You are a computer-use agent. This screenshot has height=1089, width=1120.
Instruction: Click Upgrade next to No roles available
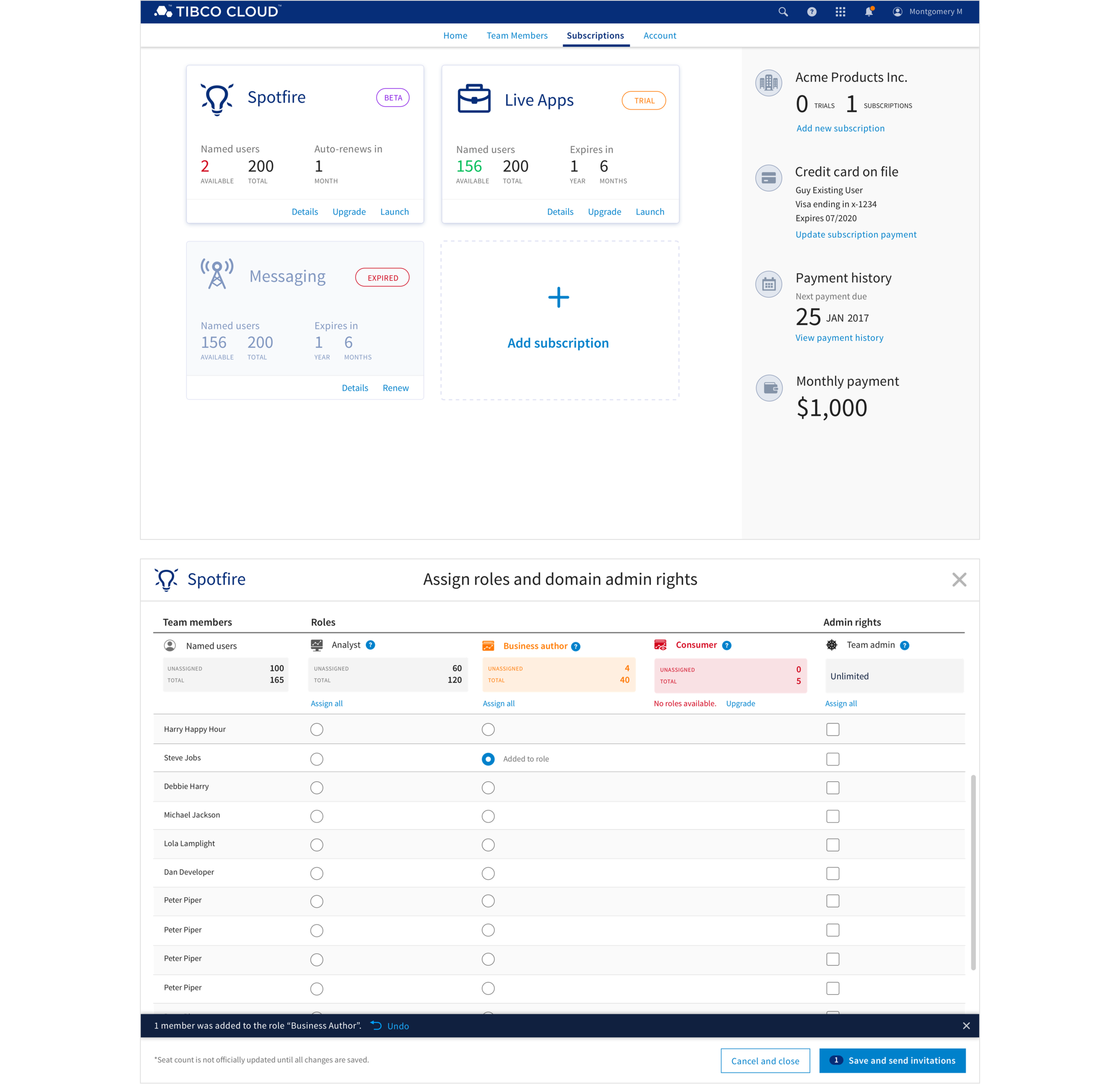click(x=740, y=703)
